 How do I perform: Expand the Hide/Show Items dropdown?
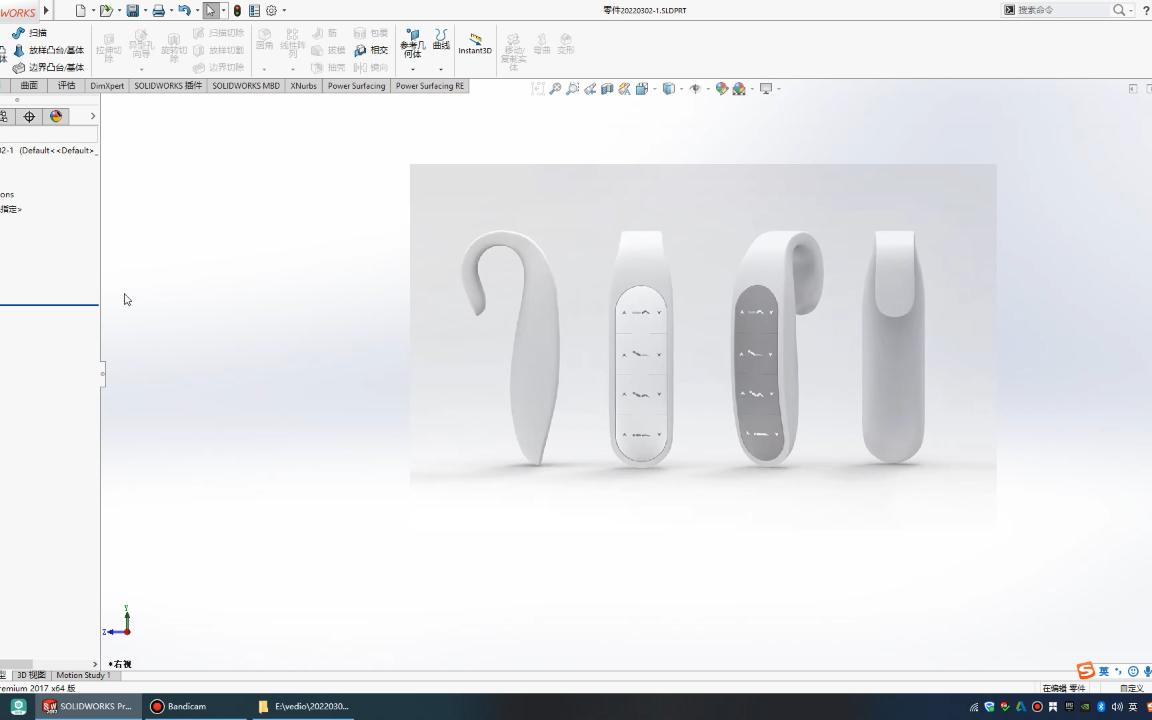coord(709,89)
